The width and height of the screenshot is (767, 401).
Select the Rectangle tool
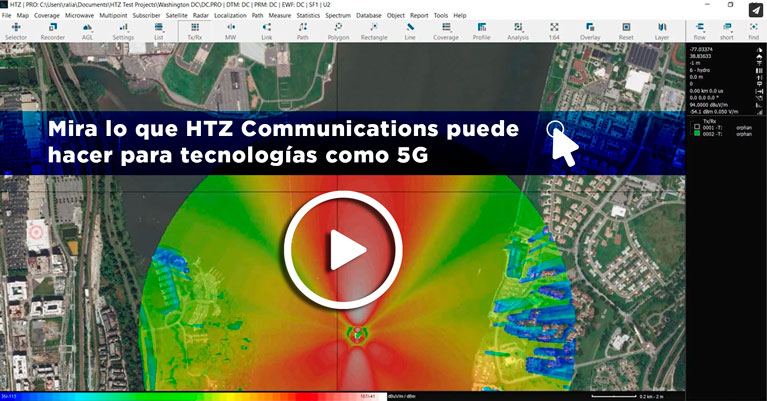click(x=373, y=31)
